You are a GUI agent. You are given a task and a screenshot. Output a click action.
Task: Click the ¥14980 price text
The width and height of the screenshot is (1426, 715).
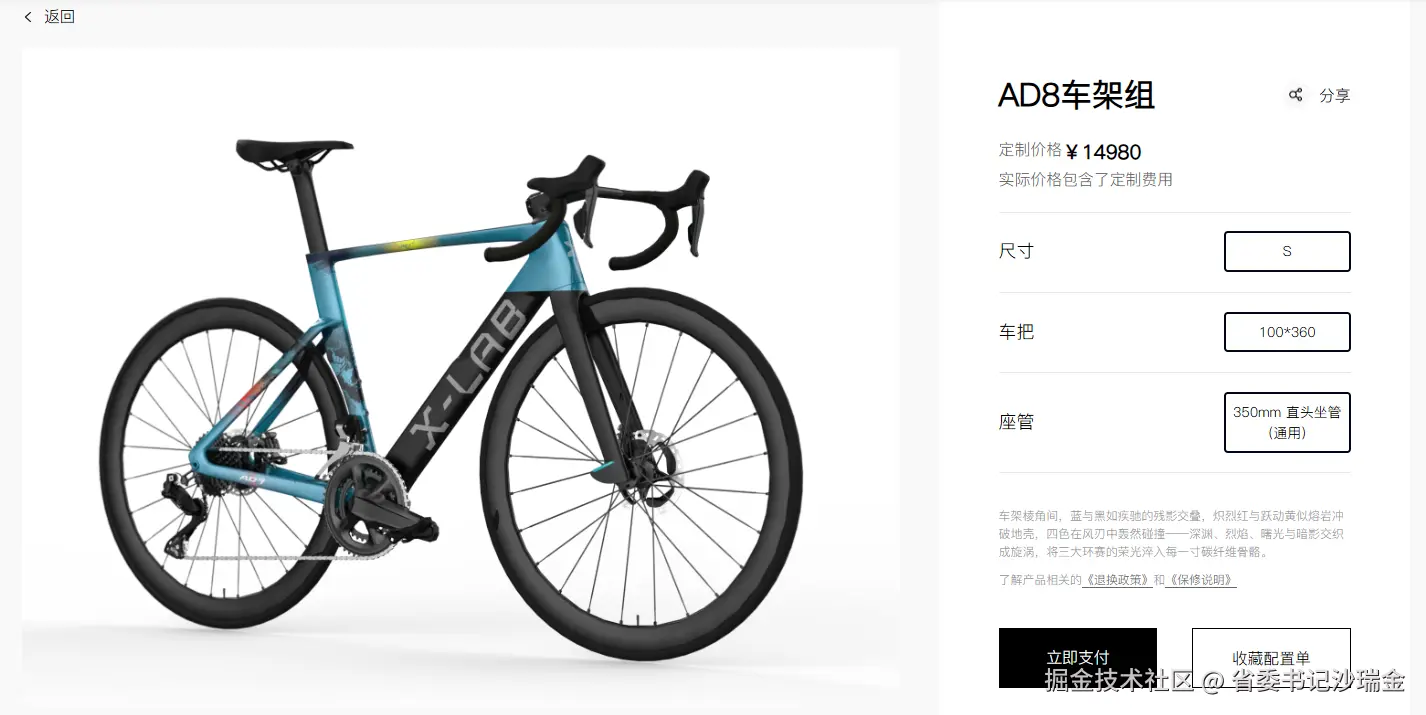pos(1104,152)
